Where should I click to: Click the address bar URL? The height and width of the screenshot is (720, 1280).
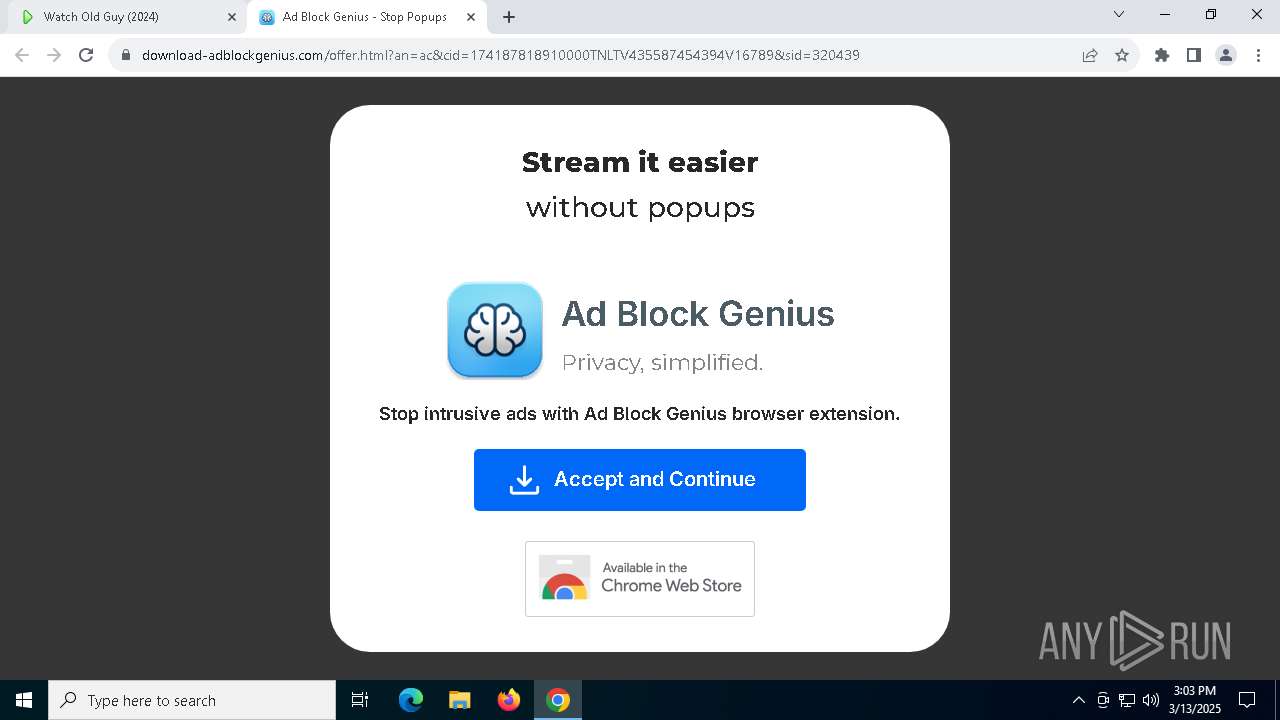pos(500,55)
